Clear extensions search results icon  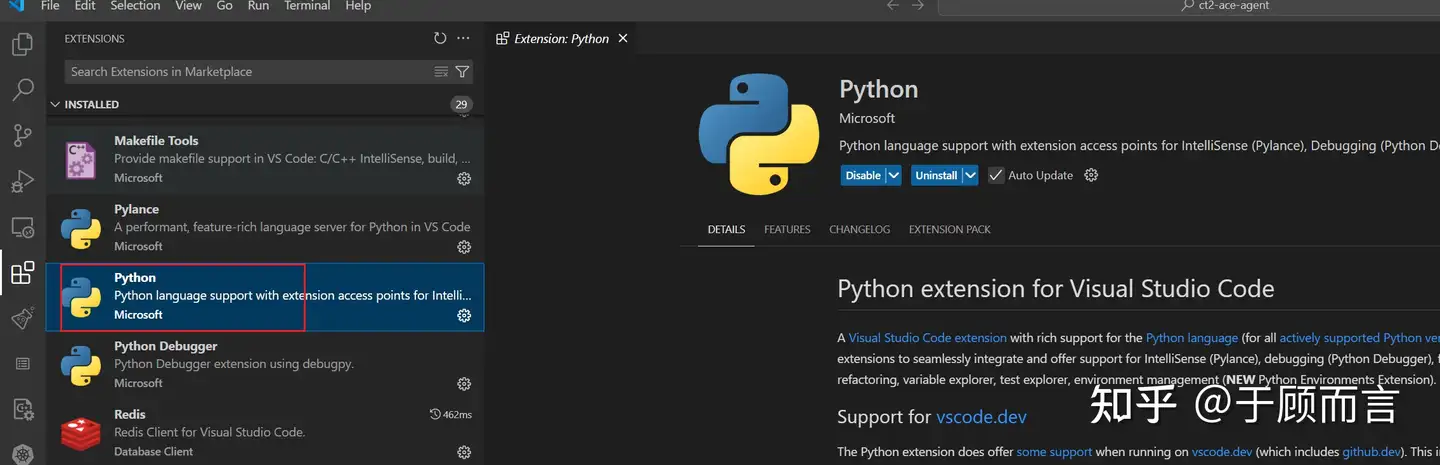[x=442, y=72]
